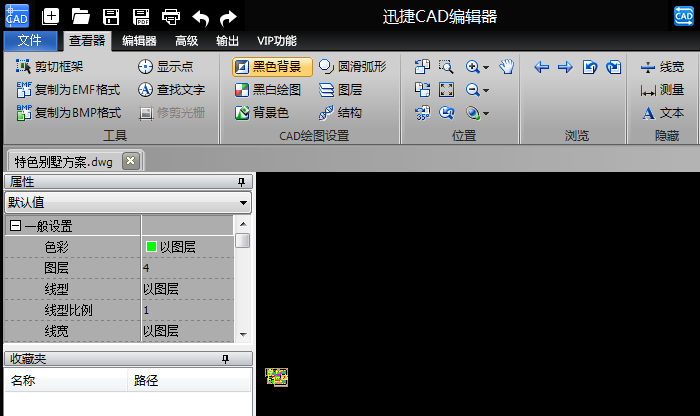Click the print icon
The image size is (700, 416).
pyautogui.click(x=171, y=17)
